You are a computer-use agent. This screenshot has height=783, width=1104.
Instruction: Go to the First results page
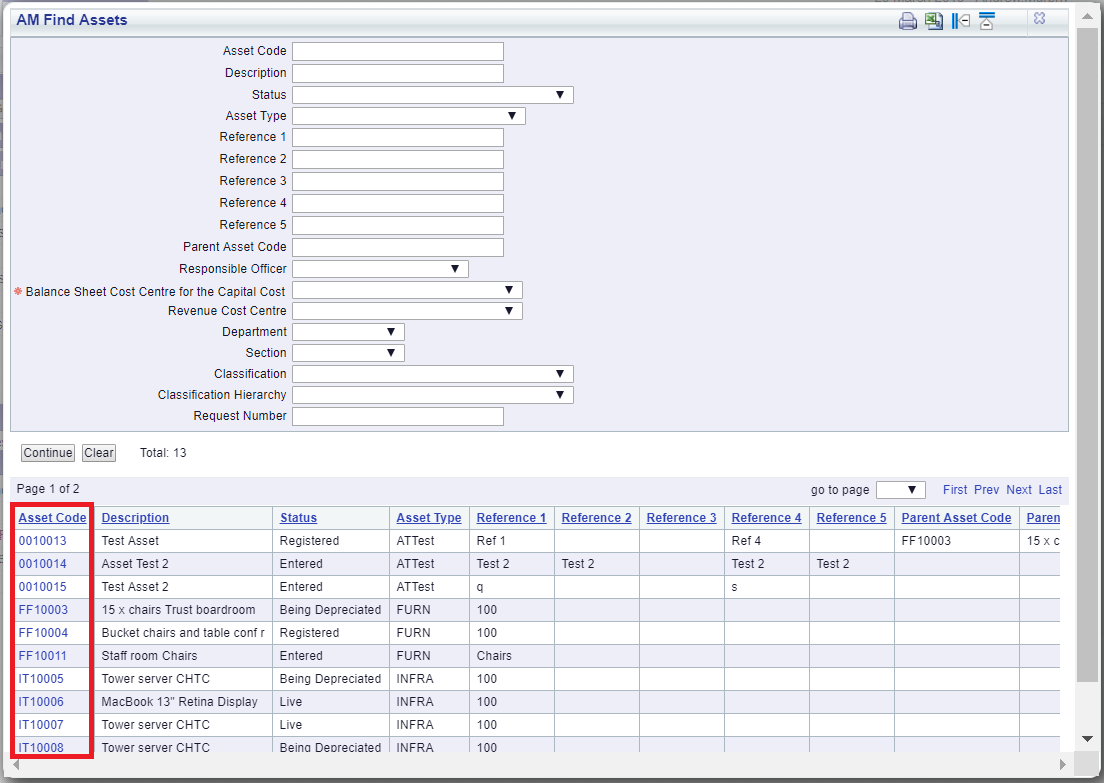(955, 490)
